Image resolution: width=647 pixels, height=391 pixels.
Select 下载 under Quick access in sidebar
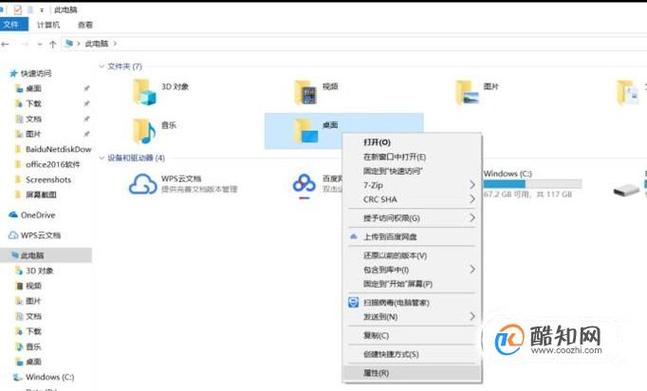(28, 104)
